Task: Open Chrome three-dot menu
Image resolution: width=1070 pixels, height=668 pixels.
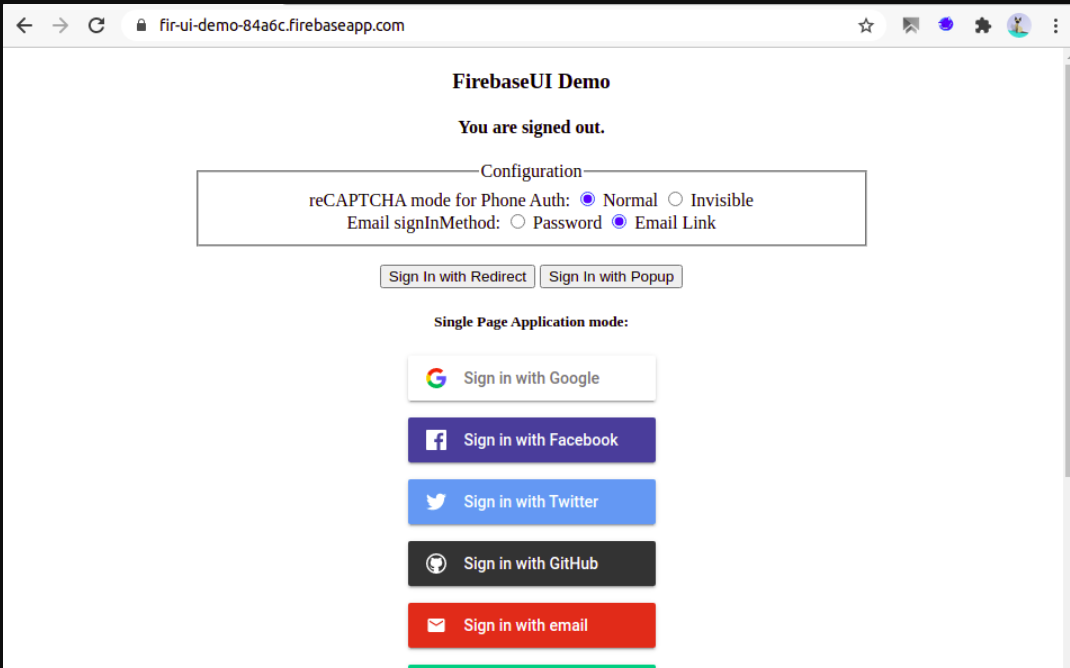Action: coord(1055,26)
